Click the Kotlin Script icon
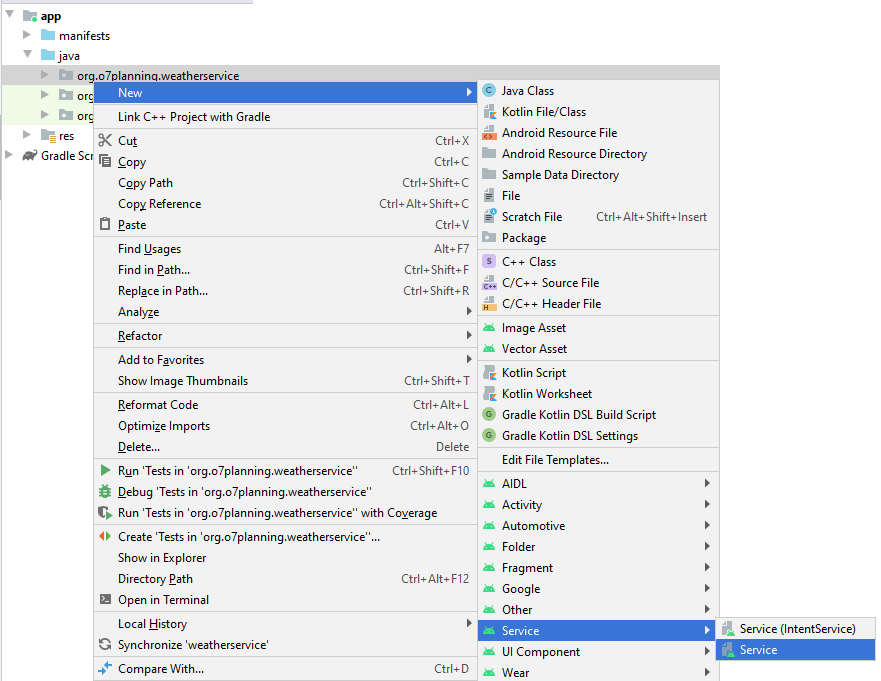Image resolution: width=881 pixels, height=681 pixels. click(x=489, y=373)
